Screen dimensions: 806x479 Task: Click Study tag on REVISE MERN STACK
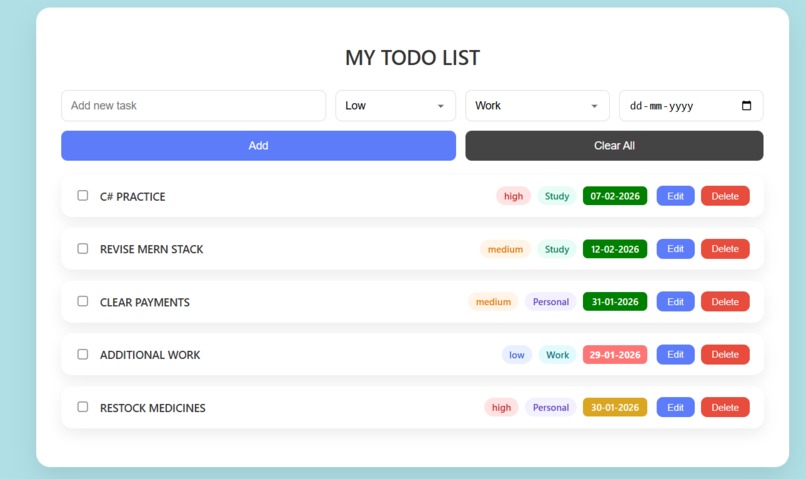pos(557,249)
